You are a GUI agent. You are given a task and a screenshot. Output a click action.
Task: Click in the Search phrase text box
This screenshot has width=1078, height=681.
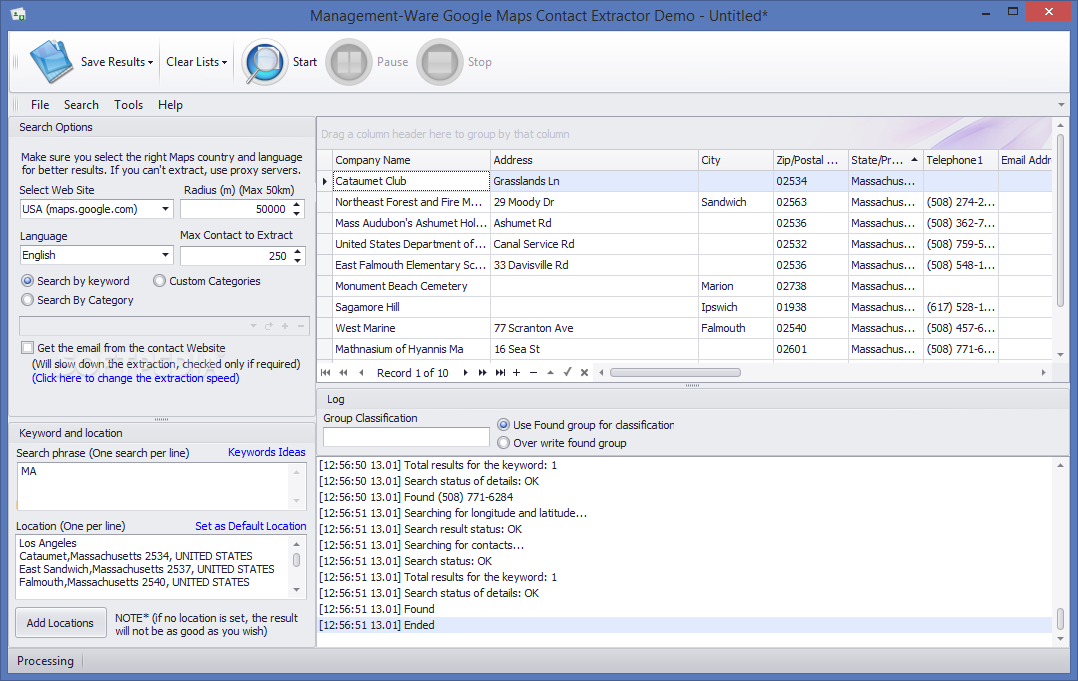click(x=153, y=486)
